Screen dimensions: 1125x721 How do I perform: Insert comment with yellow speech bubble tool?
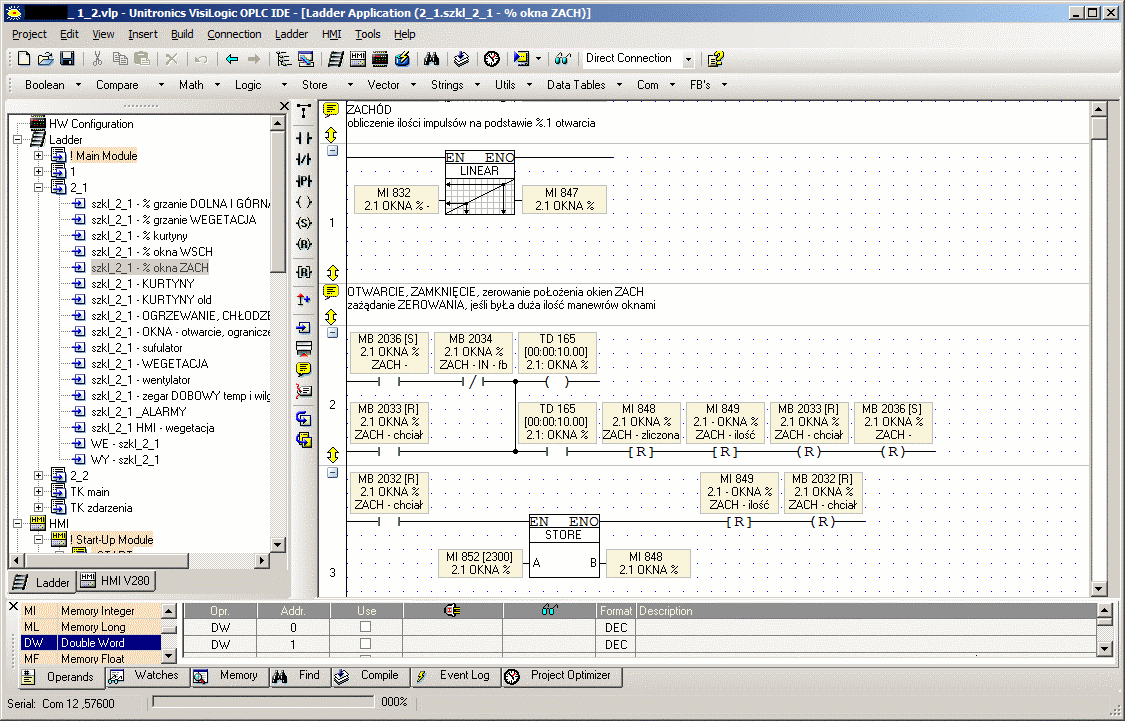304,369
